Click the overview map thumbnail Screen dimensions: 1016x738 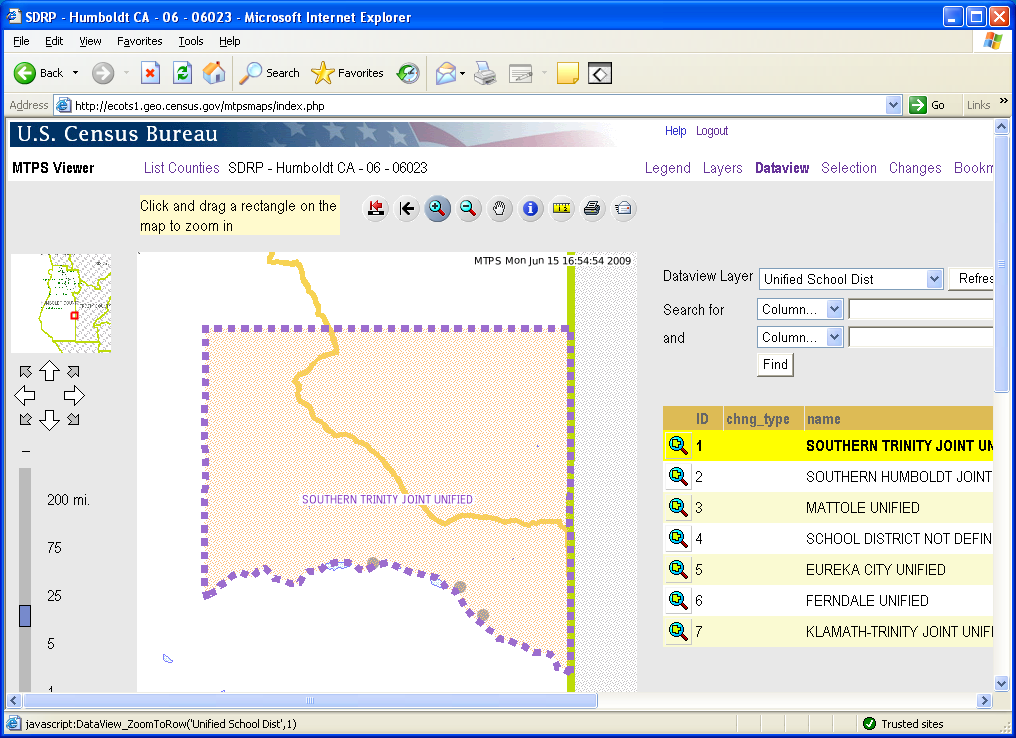[x=60, y=303]
